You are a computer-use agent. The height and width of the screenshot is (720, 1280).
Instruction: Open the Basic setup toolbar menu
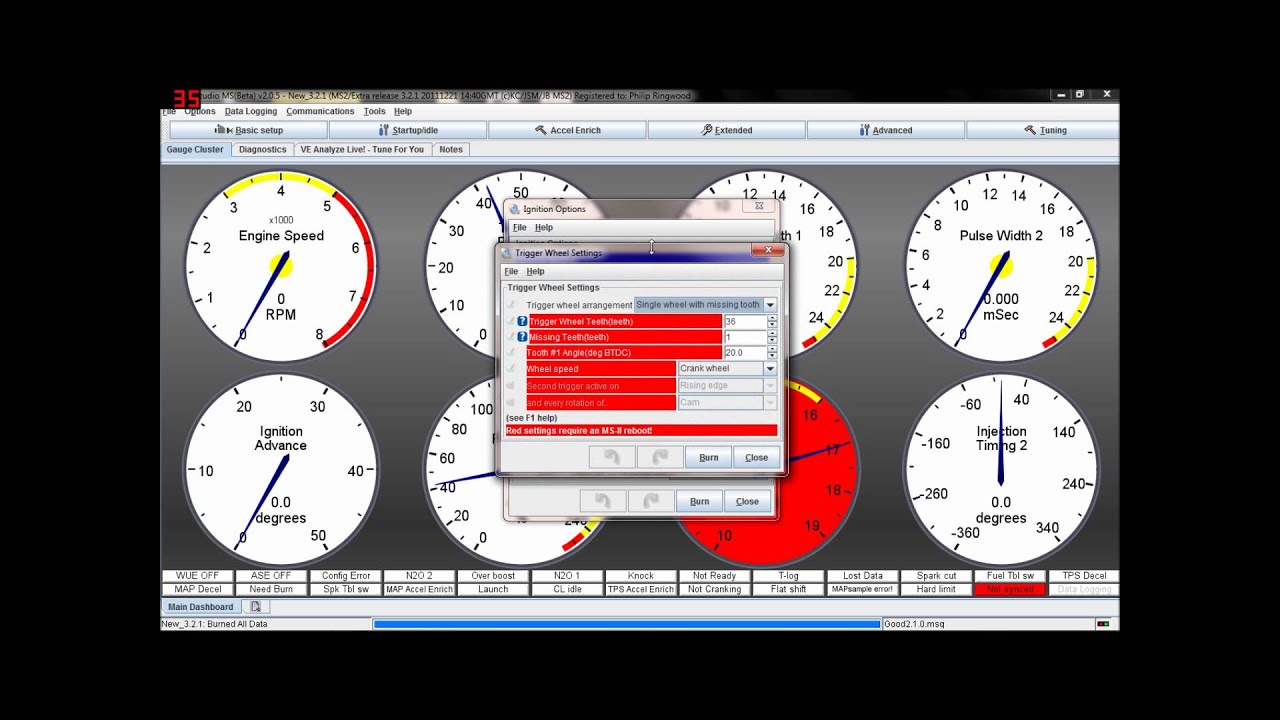[249, 130]
